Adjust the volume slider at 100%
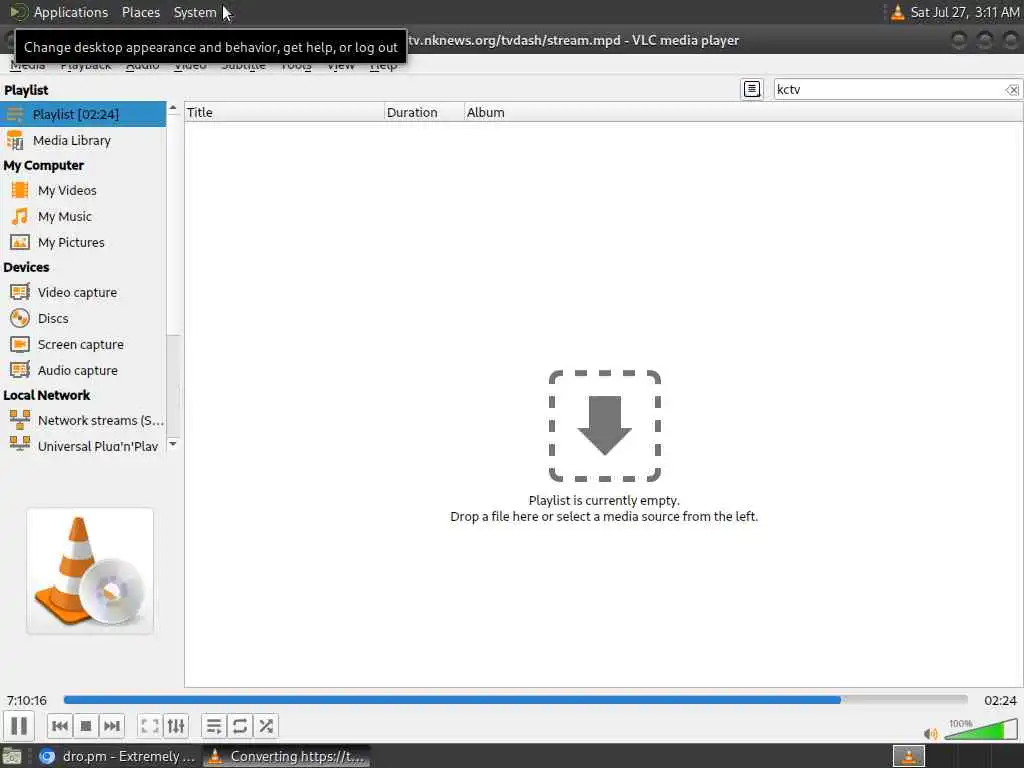 pyautogui.click(x=981, y=729)
